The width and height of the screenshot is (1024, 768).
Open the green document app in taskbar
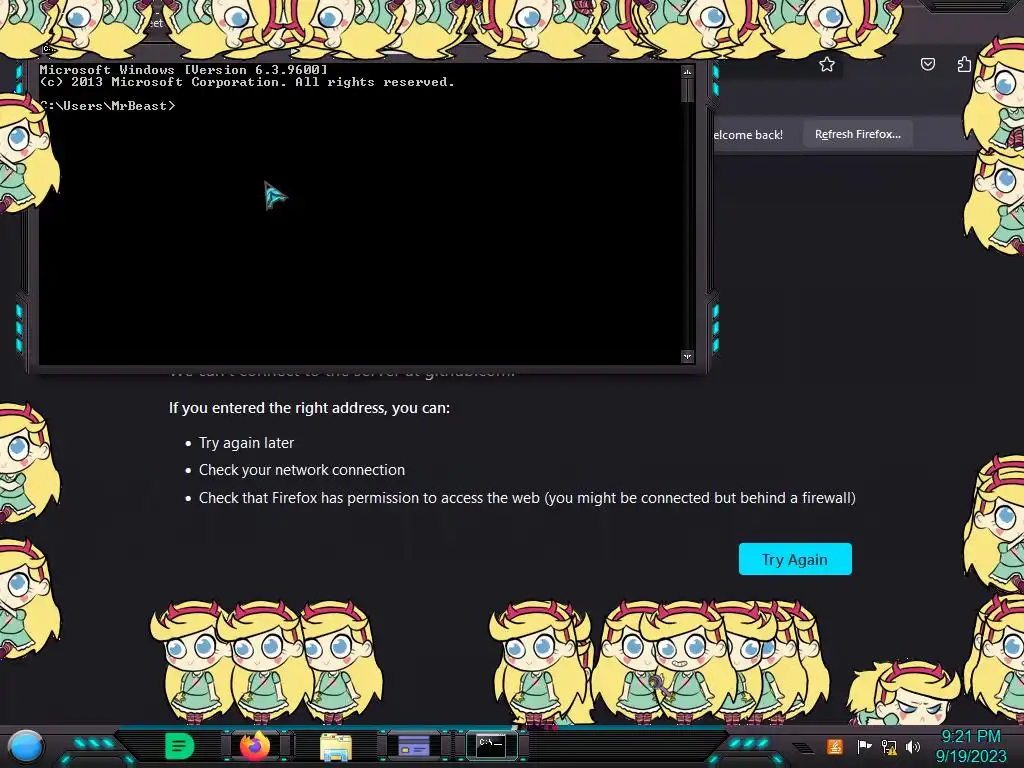pyautogui.click(x=179, y=746)
